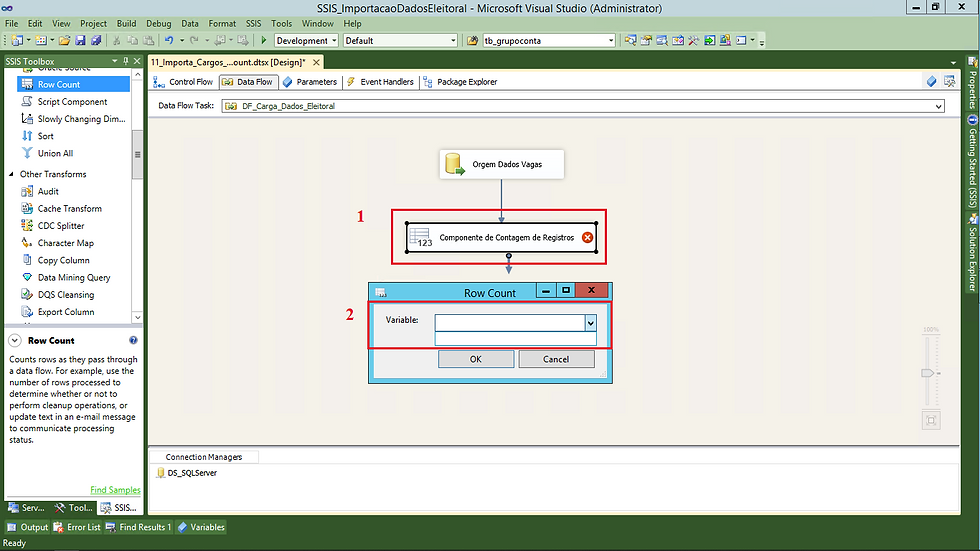This screenshot has width=980, height=551.
Task: Click Cancel in the Row Count dialog
Action: tap(556, 359)
